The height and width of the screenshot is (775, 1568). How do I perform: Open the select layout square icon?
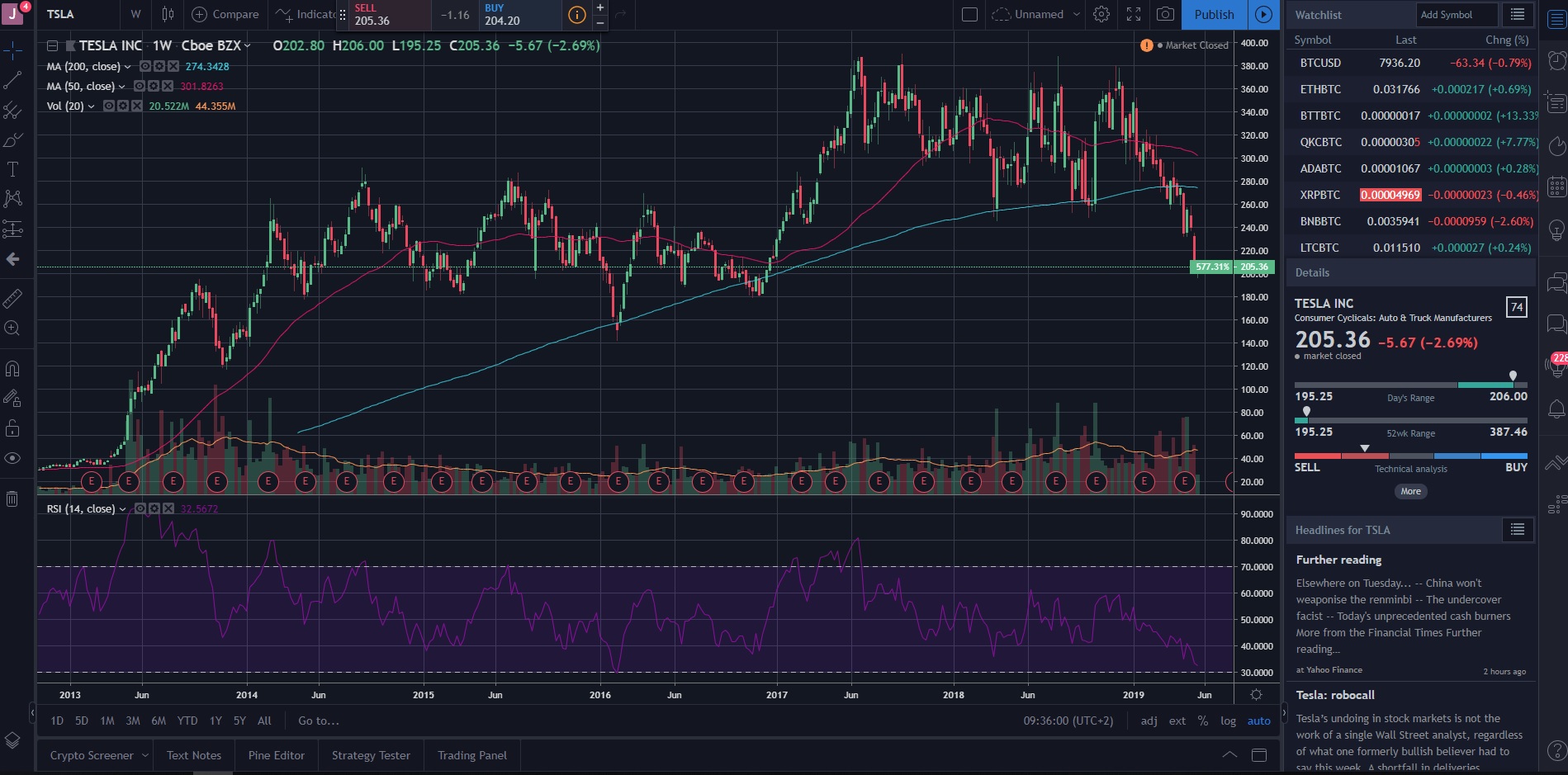click(970, 14)
